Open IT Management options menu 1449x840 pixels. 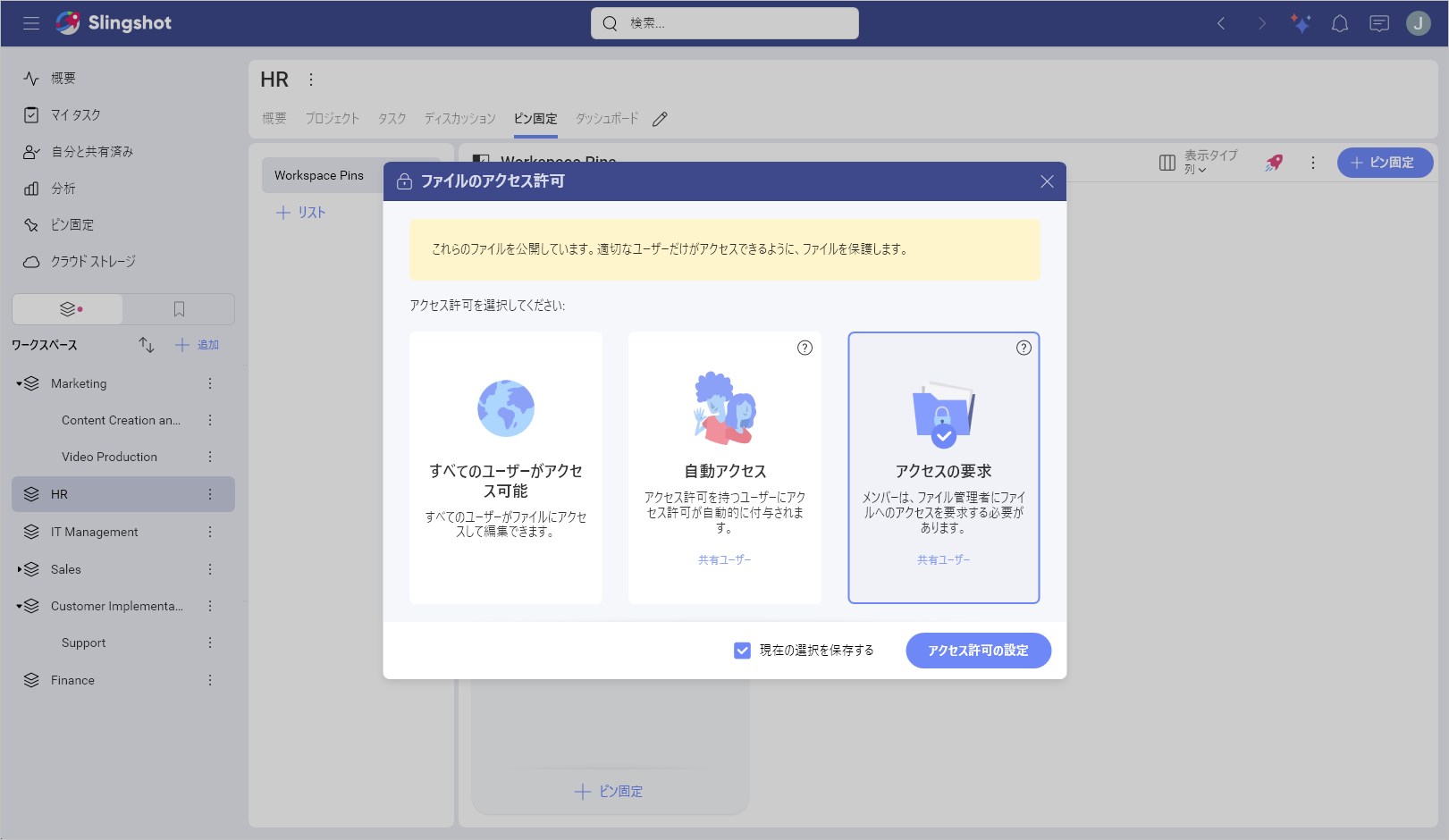pos(210,532)
